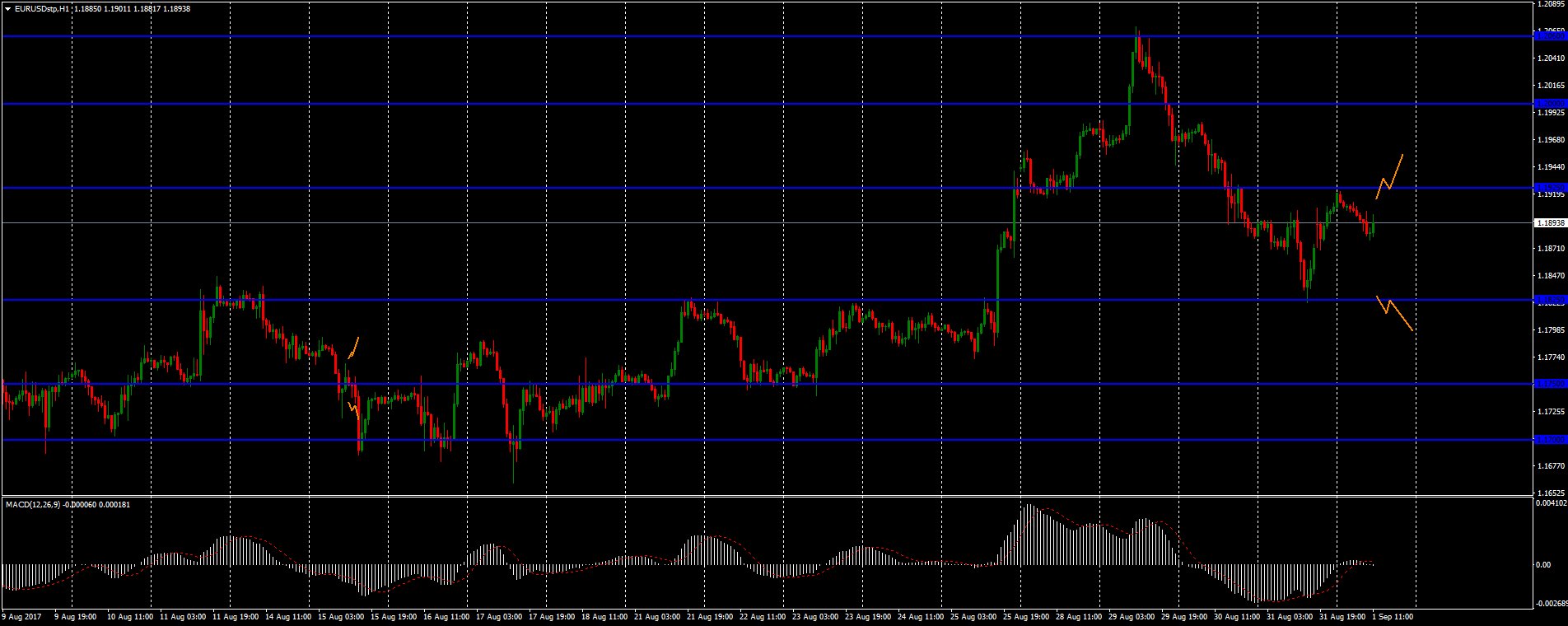Click the 9 Aug 2017 date label
This screenshot has width=1568, height=626.
tap(22, 616)
